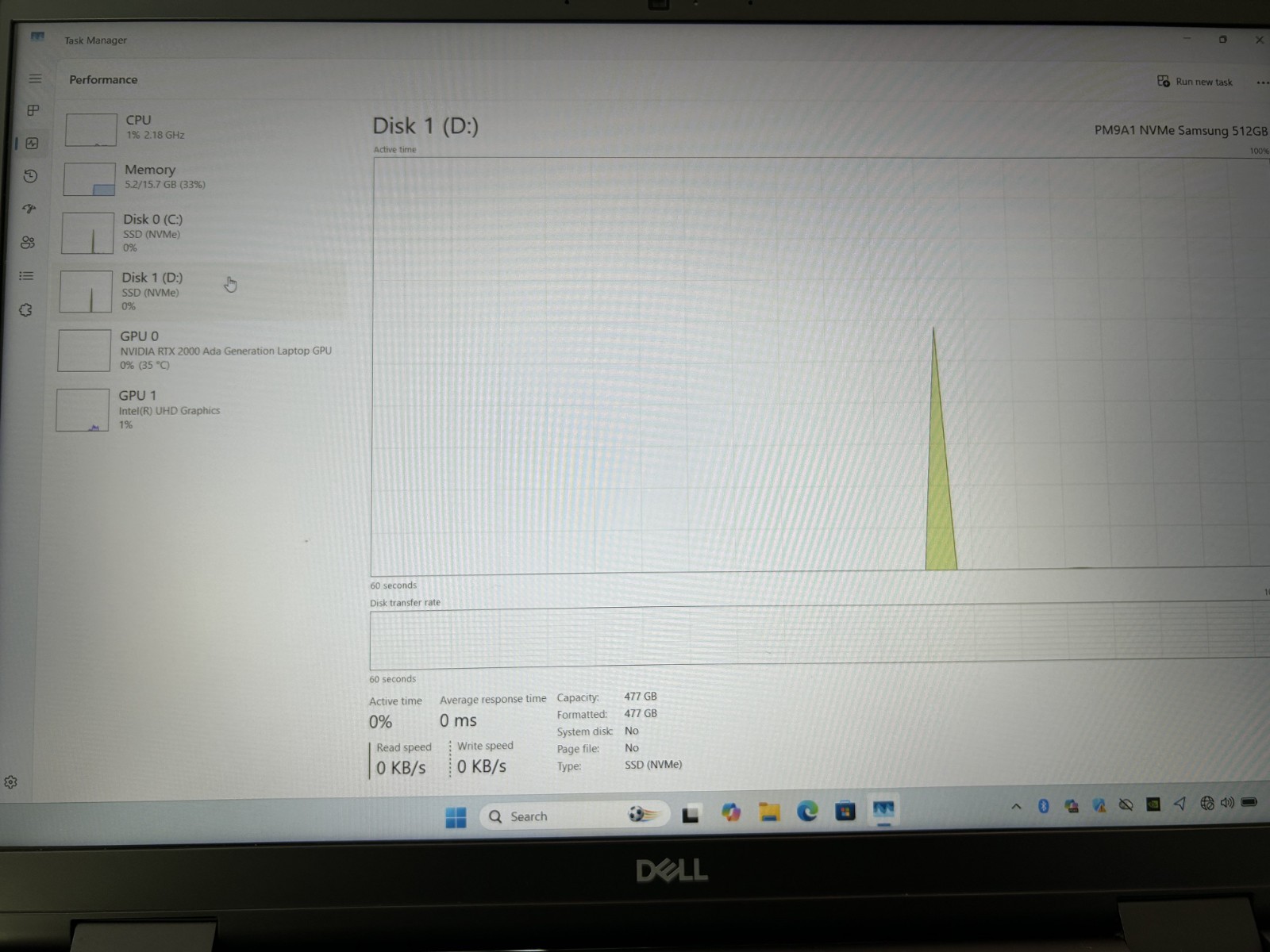Click the Disk transfer rate graph
1270x952 pixels.
(819, 637)
